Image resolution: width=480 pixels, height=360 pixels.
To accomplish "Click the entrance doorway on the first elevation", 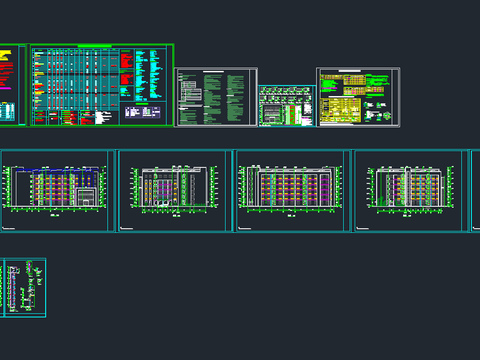I will (x=86, y=197).
